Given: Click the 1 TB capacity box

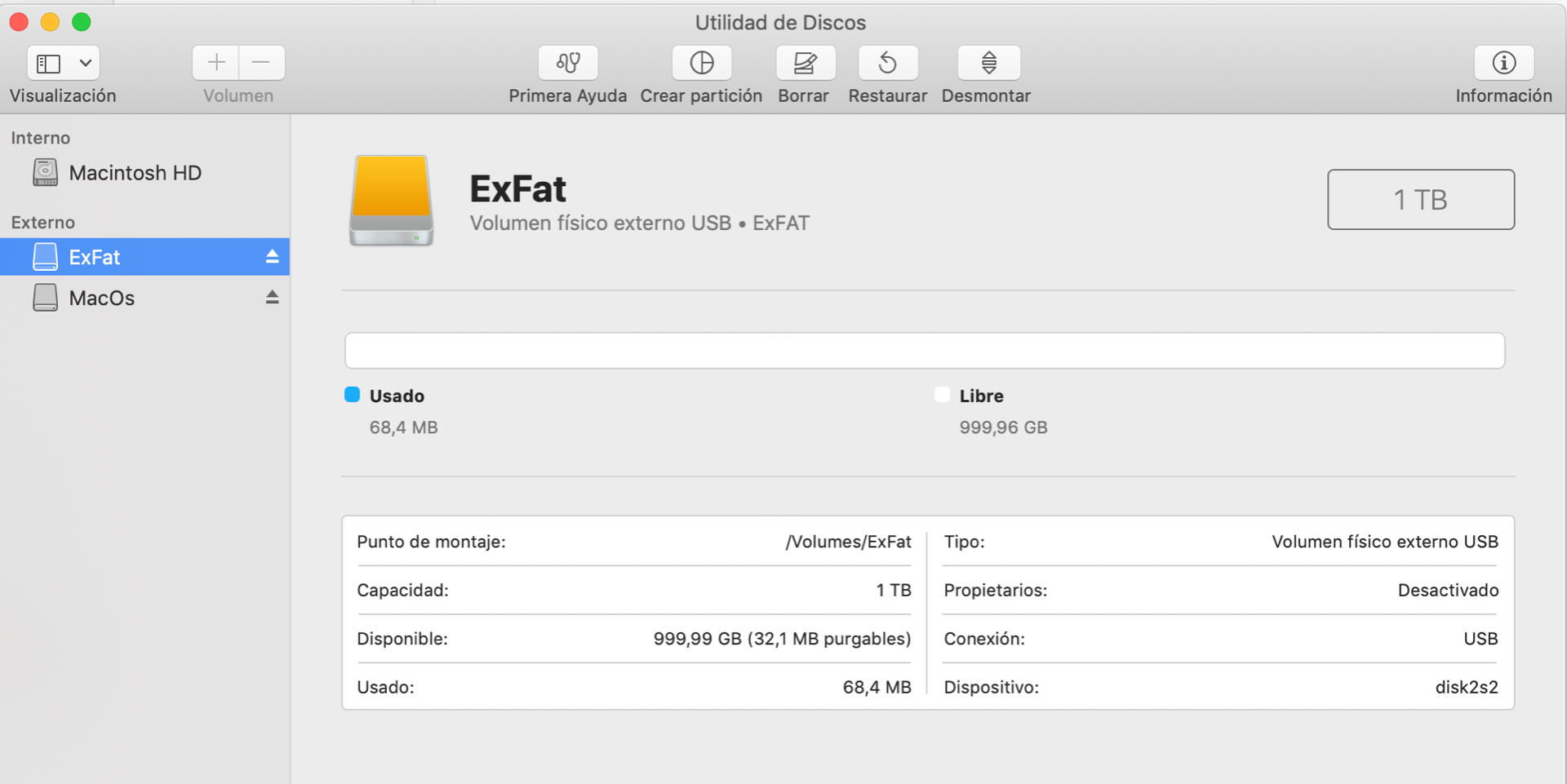Looking at the screenshot, I should (x=1420, y=200).
